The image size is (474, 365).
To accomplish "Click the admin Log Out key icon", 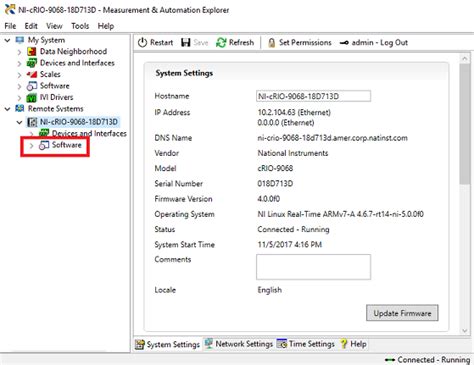I will [x=344, y=43].
